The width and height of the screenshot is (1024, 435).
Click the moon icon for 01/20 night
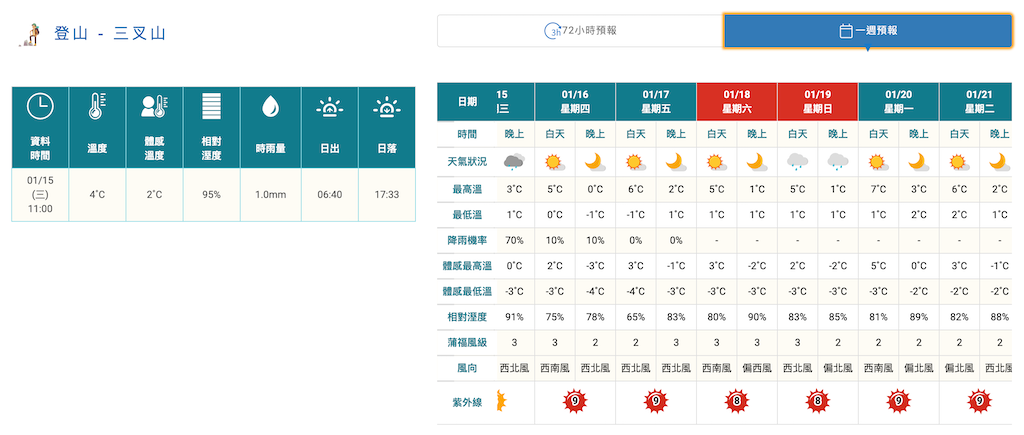pos(919,162)
